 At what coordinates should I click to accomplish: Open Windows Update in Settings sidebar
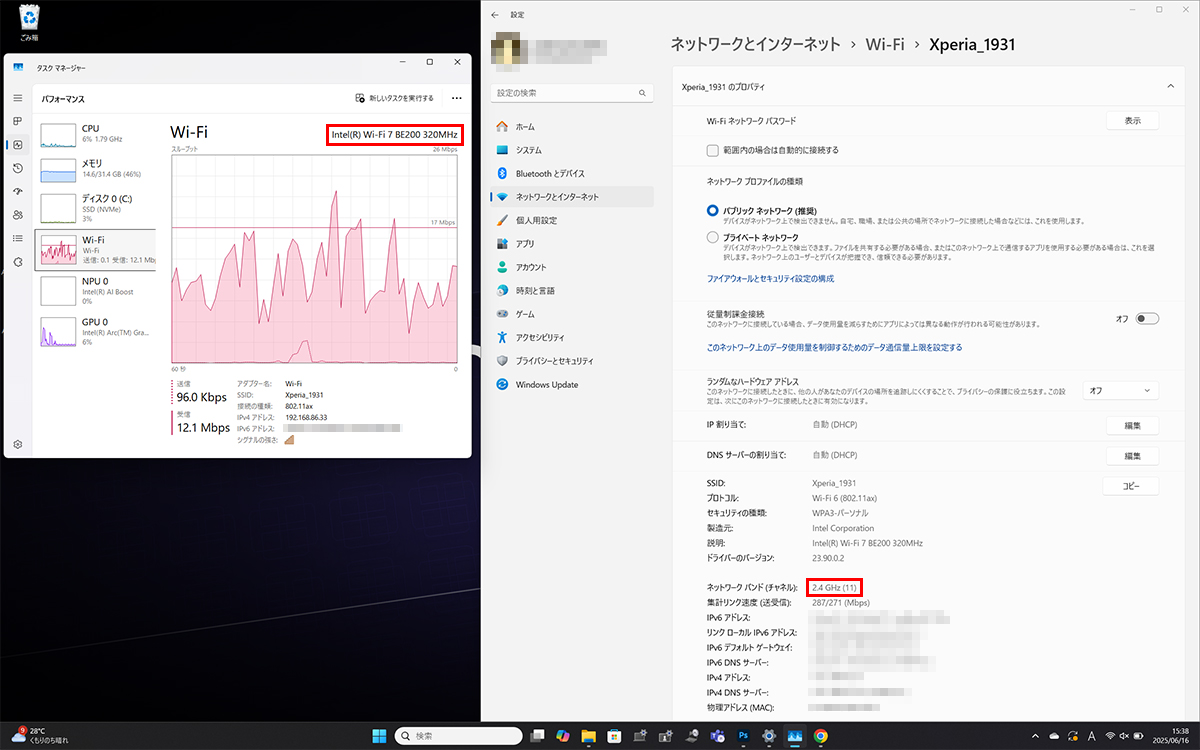click(572, 385)
